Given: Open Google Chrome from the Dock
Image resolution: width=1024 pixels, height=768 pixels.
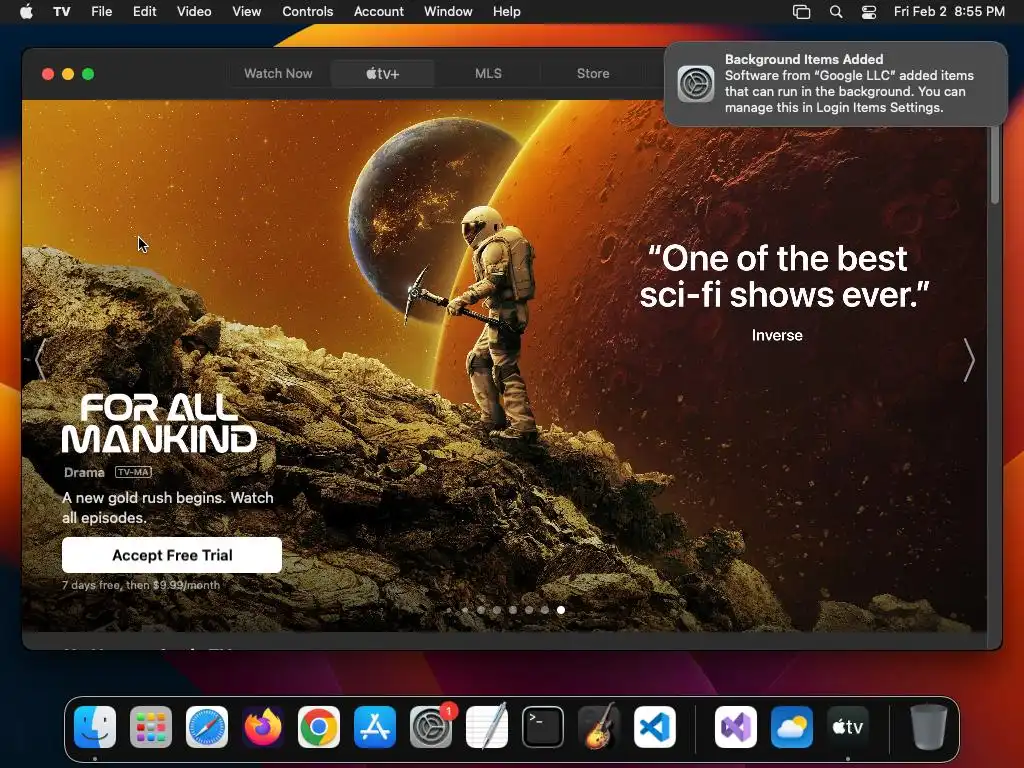Looking at the screenshot, I should 319,727.
